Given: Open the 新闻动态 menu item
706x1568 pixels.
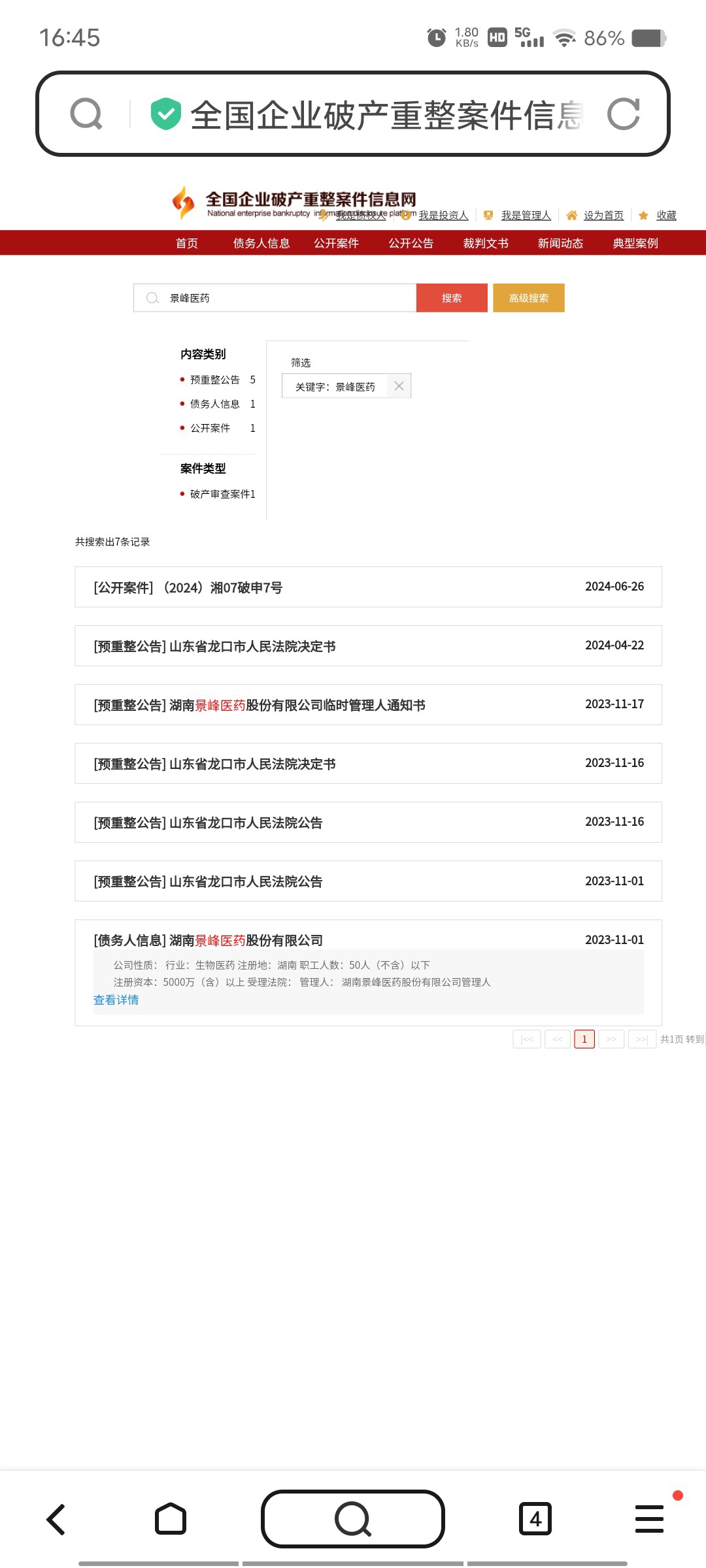Looking at the screenshot, I should (x=561, y=243).
